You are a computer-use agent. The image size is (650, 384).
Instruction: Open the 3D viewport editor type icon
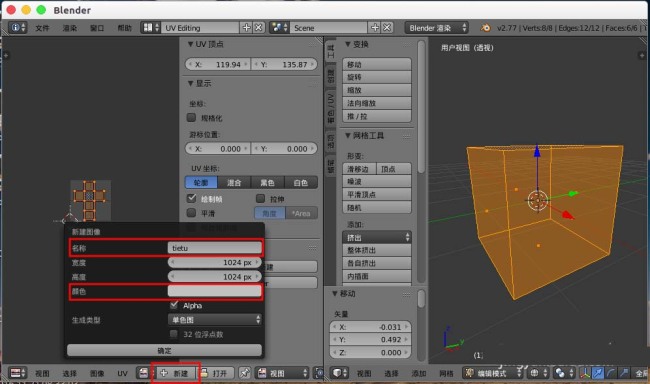[x=340, y=373]
